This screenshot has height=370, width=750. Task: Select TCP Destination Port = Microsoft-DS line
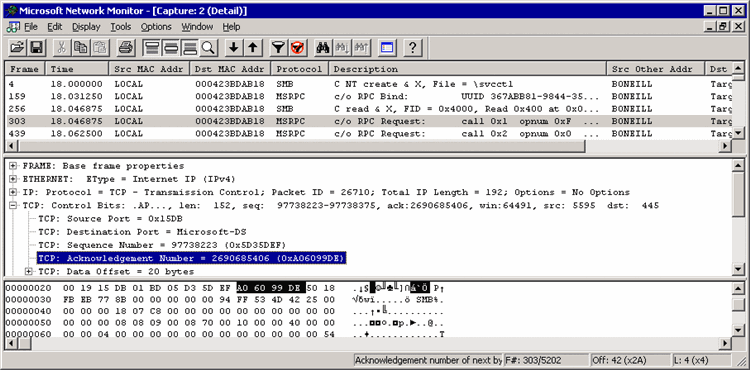(x=142, y=232)
